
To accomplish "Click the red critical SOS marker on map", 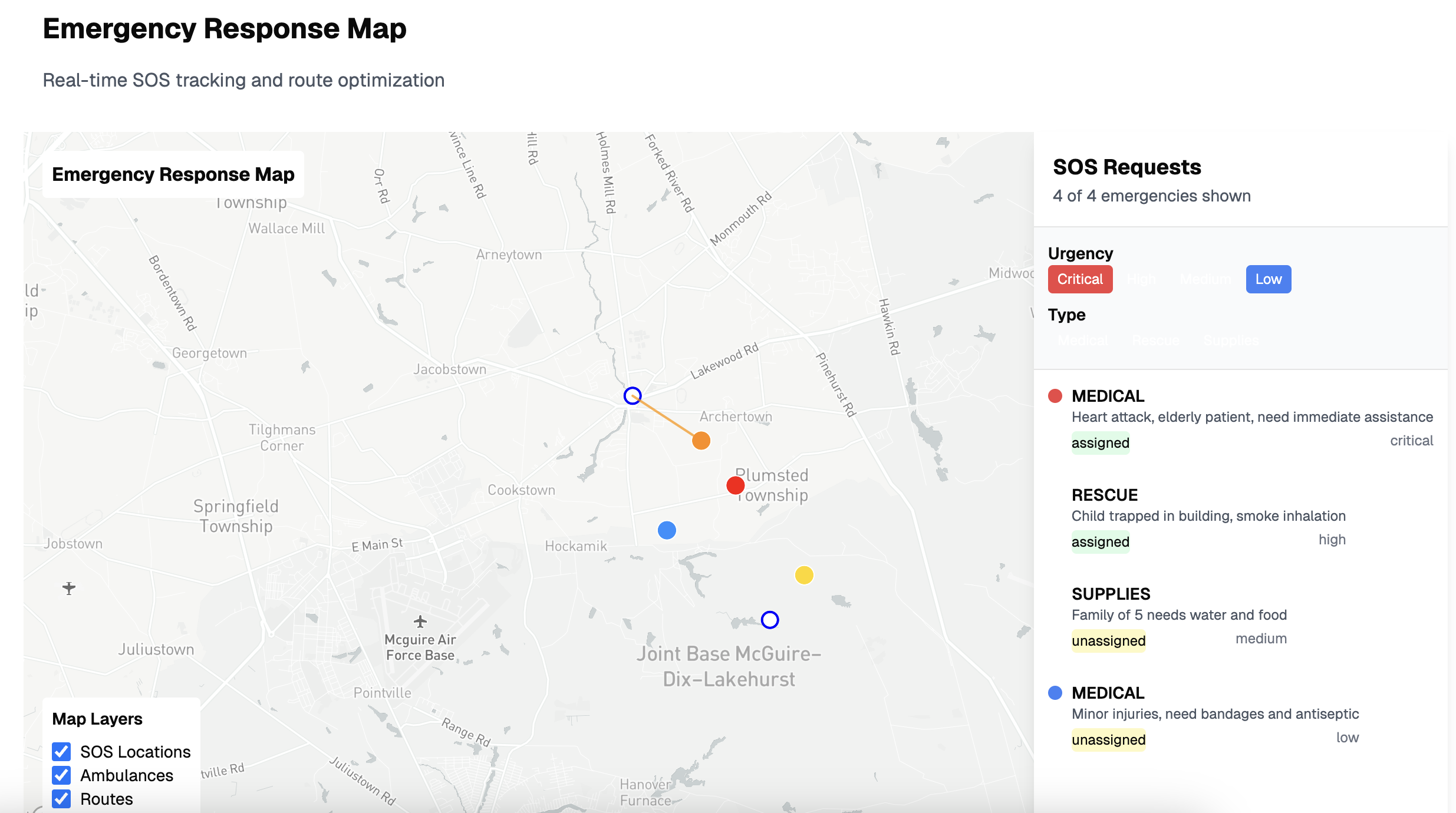I will point(735,485).
